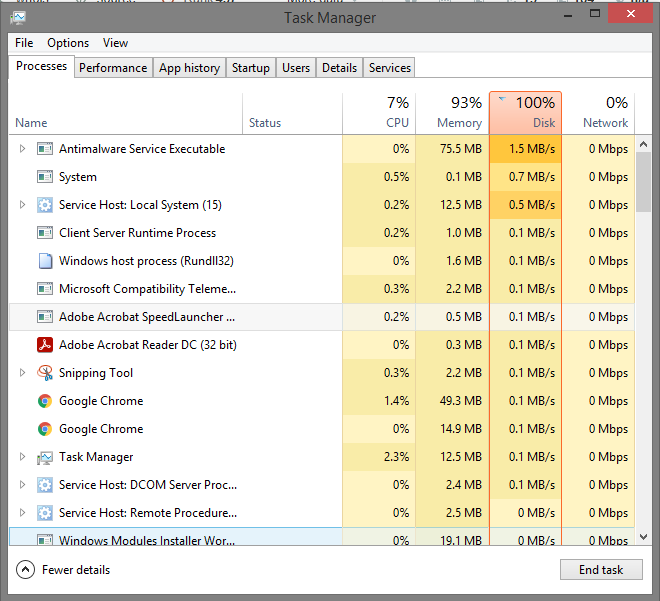Switch to the Performance tab
This screenshot has width=660, height=601.
click(113, 68)
